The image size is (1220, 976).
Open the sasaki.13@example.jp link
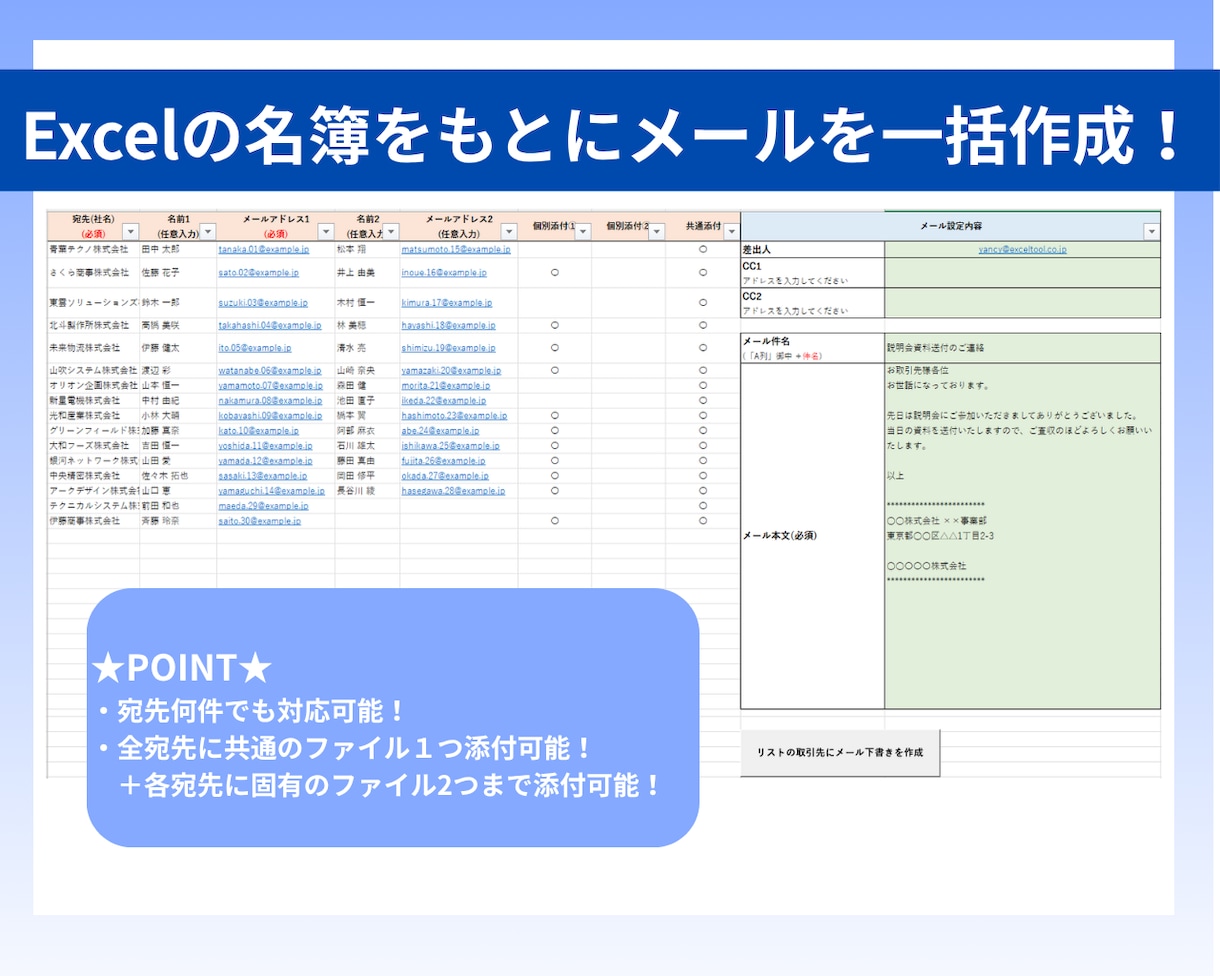pyautogui.click(x=264, y=476)
